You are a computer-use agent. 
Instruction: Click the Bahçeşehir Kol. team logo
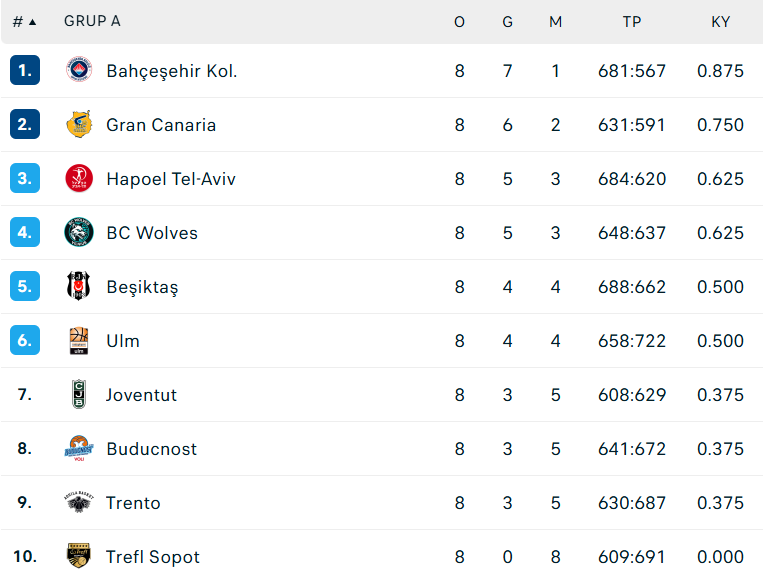[79, 70]
